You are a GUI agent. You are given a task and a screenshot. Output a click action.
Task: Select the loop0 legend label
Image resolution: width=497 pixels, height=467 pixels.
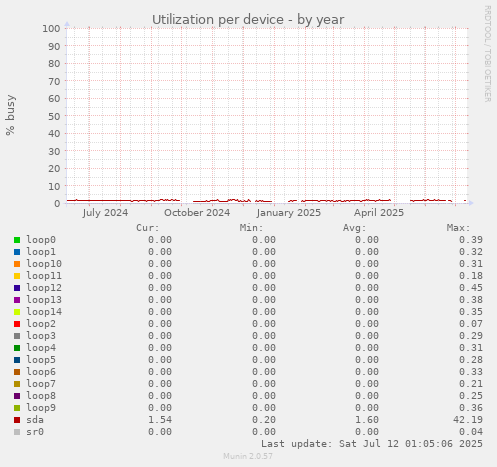41,240
